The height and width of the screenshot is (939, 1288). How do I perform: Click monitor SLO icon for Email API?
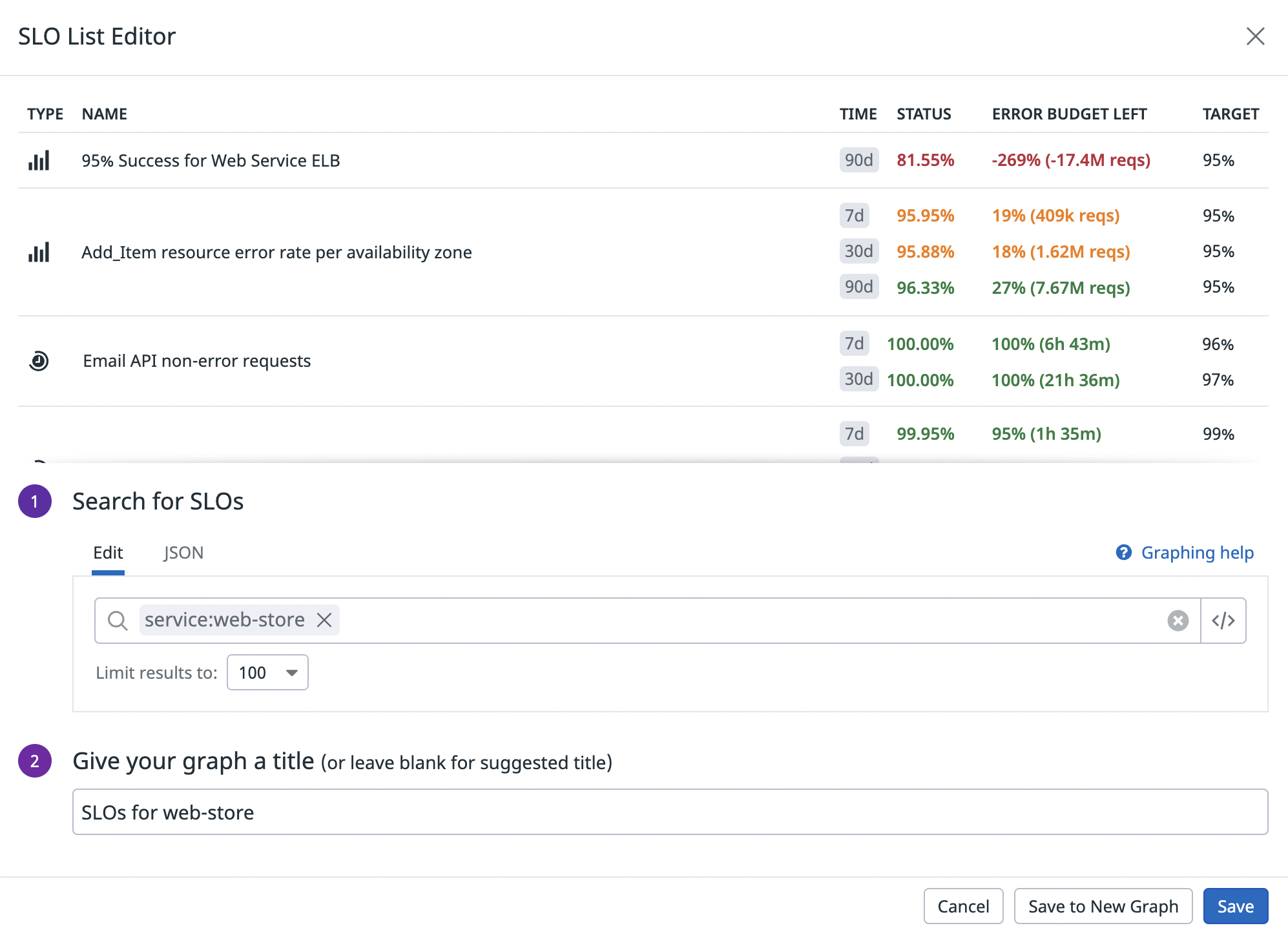click(x=39, y=360)
